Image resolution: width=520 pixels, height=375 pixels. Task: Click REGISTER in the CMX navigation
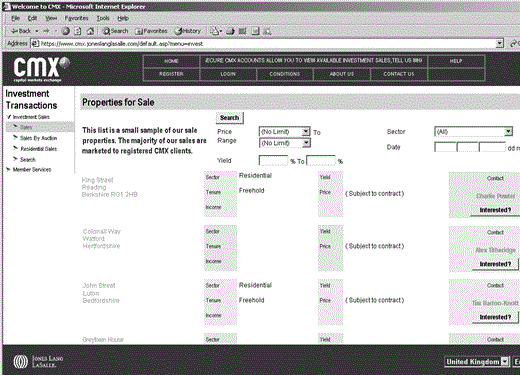(x=171, y=74)
